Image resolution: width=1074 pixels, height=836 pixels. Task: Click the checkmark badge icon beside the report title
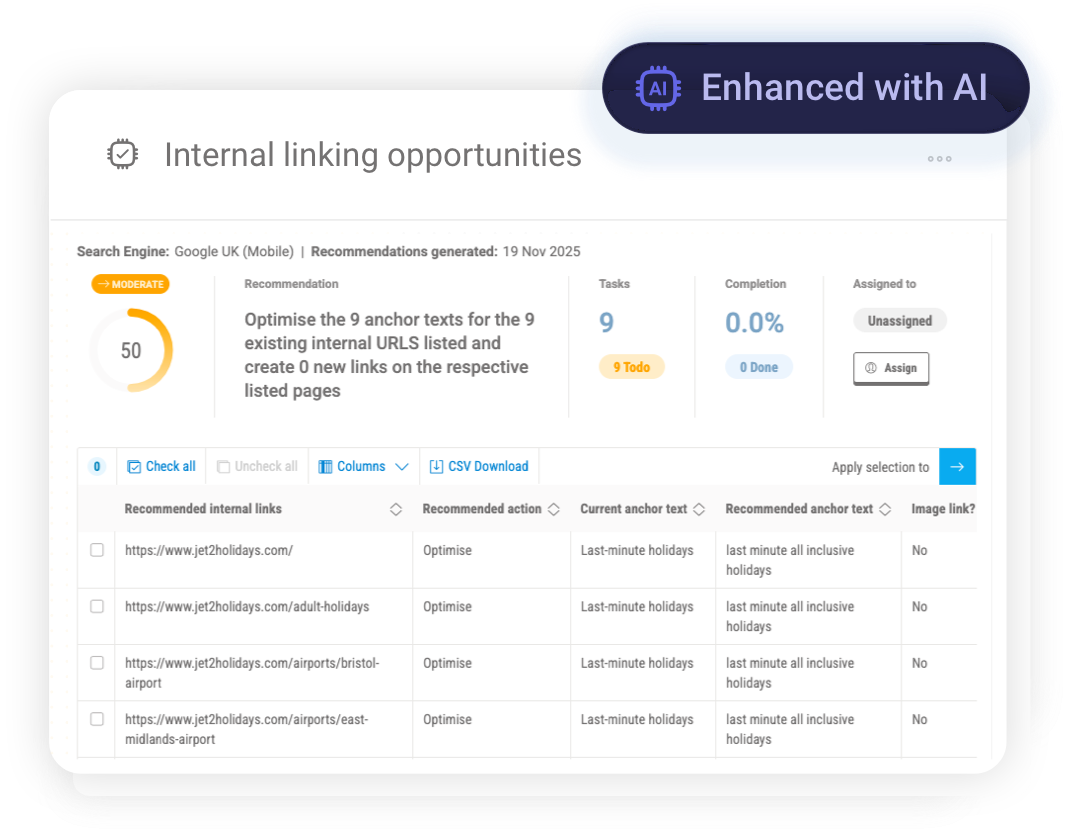click(122, 154)
